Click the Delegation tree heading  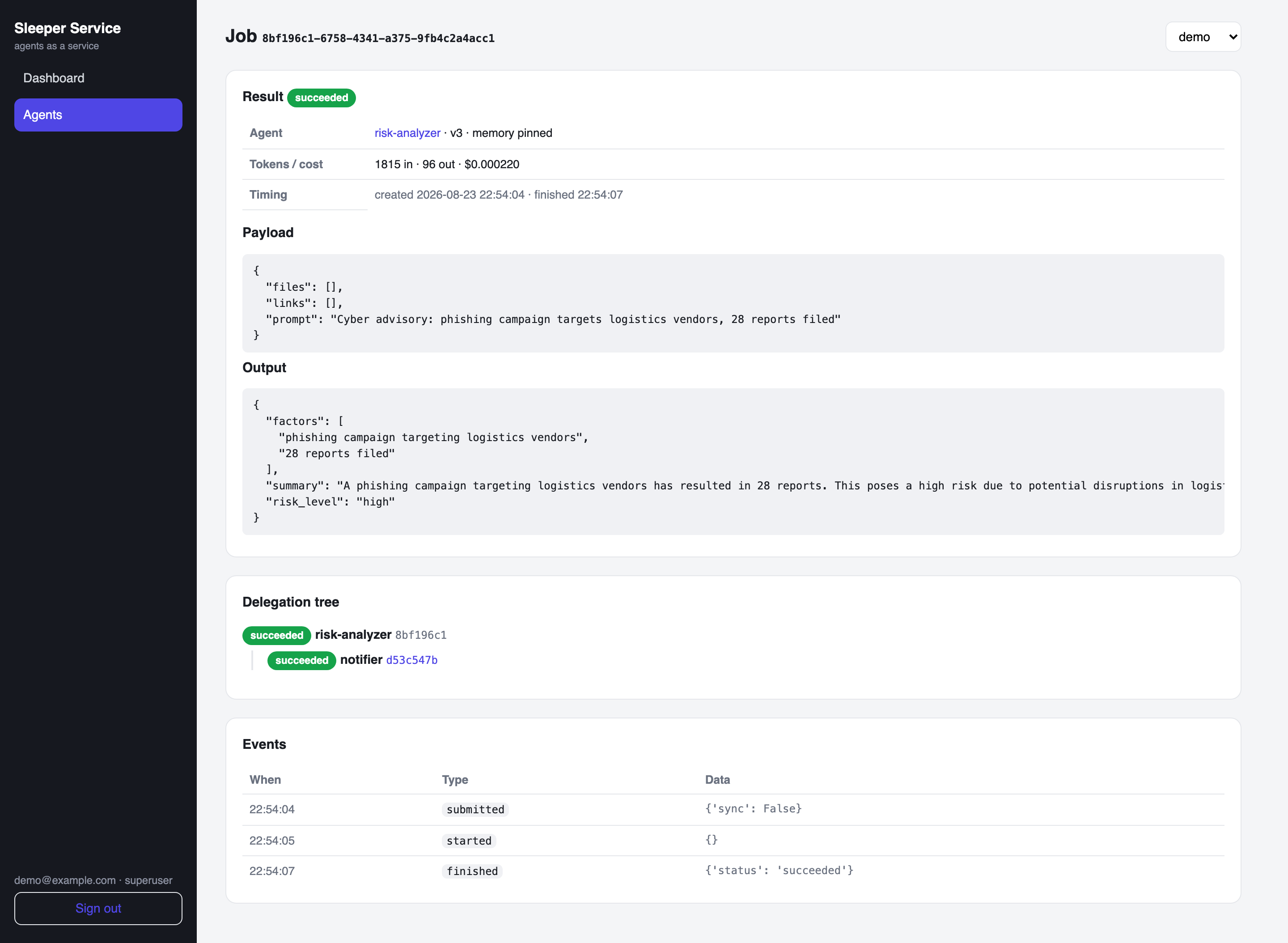click(290, 602)
